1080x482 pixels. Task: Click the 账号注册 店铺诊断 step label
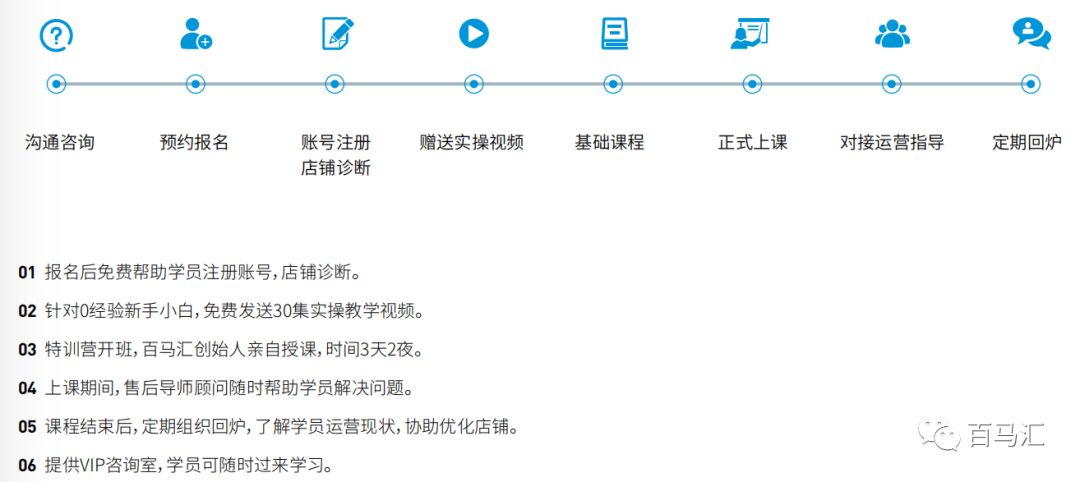[x=335, y=155]
